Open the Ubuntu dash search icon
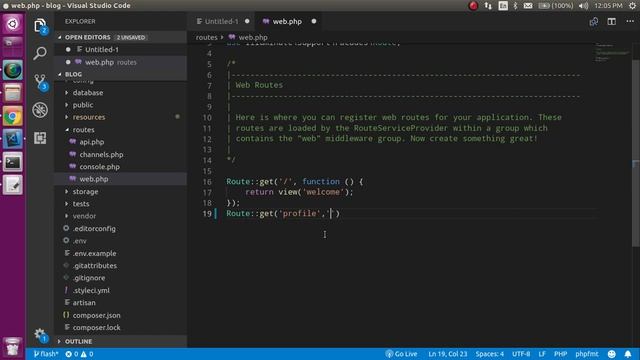Screen dimensions: 640x360 click(13, 24)
